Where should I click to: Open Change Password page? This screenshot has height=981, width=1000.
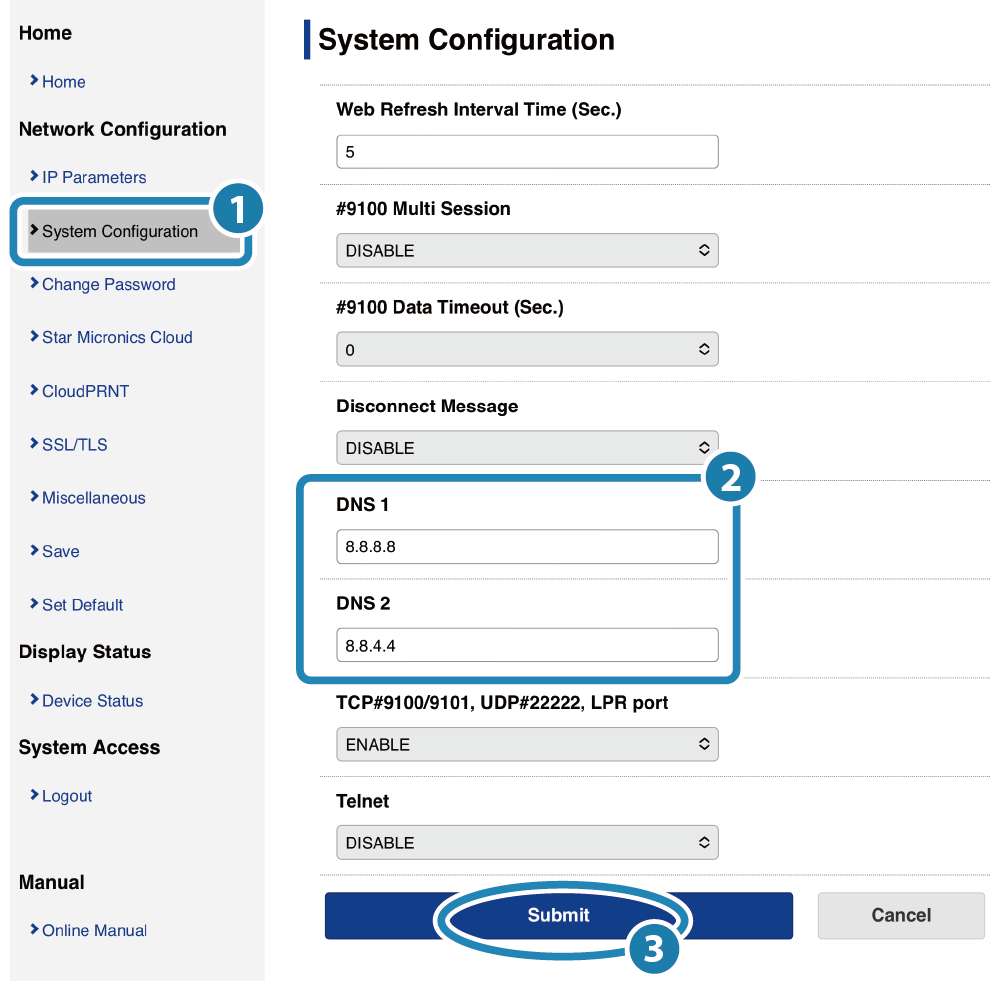(x=108, y=284)
